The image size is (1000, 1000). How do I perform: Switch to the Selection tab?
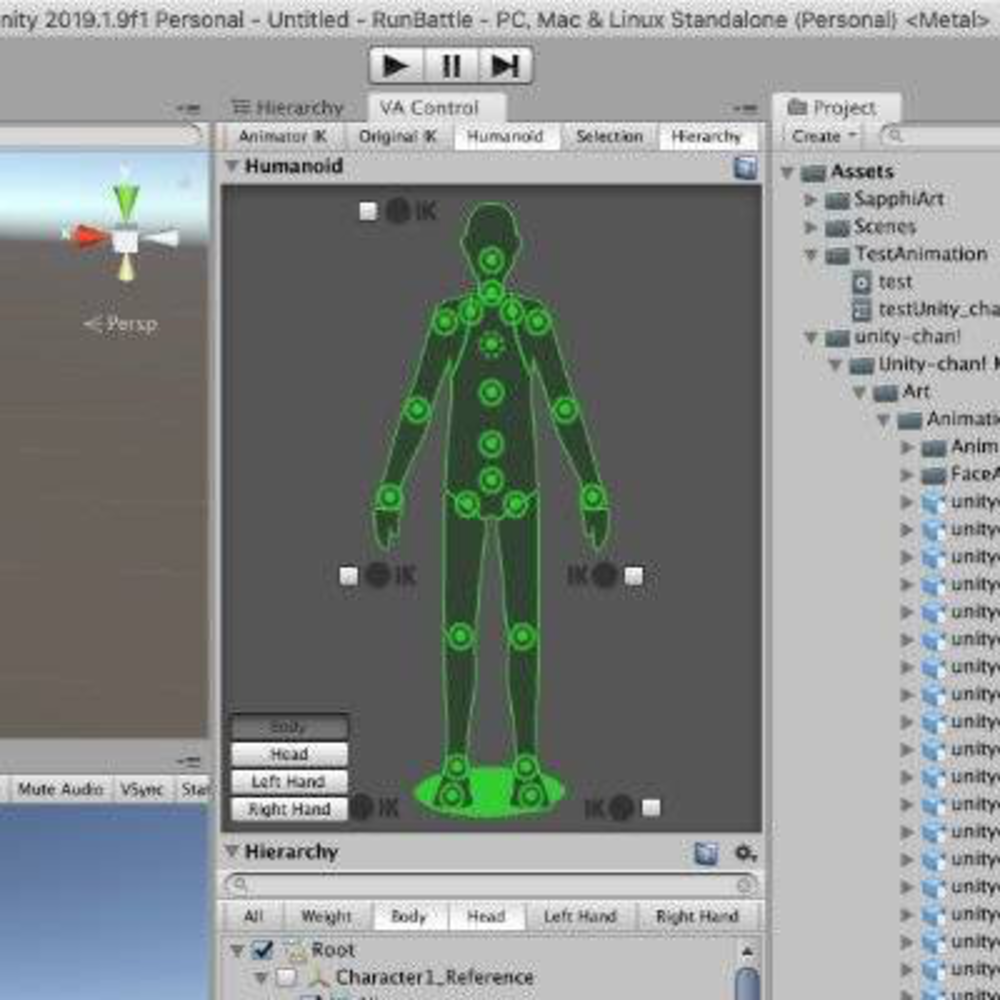pos(608,137)
